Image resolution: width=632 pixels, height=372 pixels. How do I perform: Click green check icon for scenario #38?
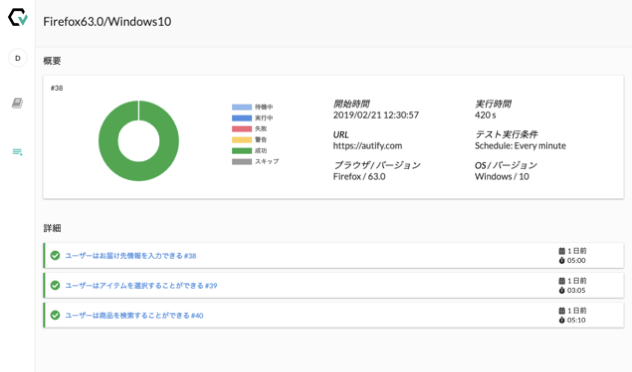pyautogui.click(x=55, y=256)
